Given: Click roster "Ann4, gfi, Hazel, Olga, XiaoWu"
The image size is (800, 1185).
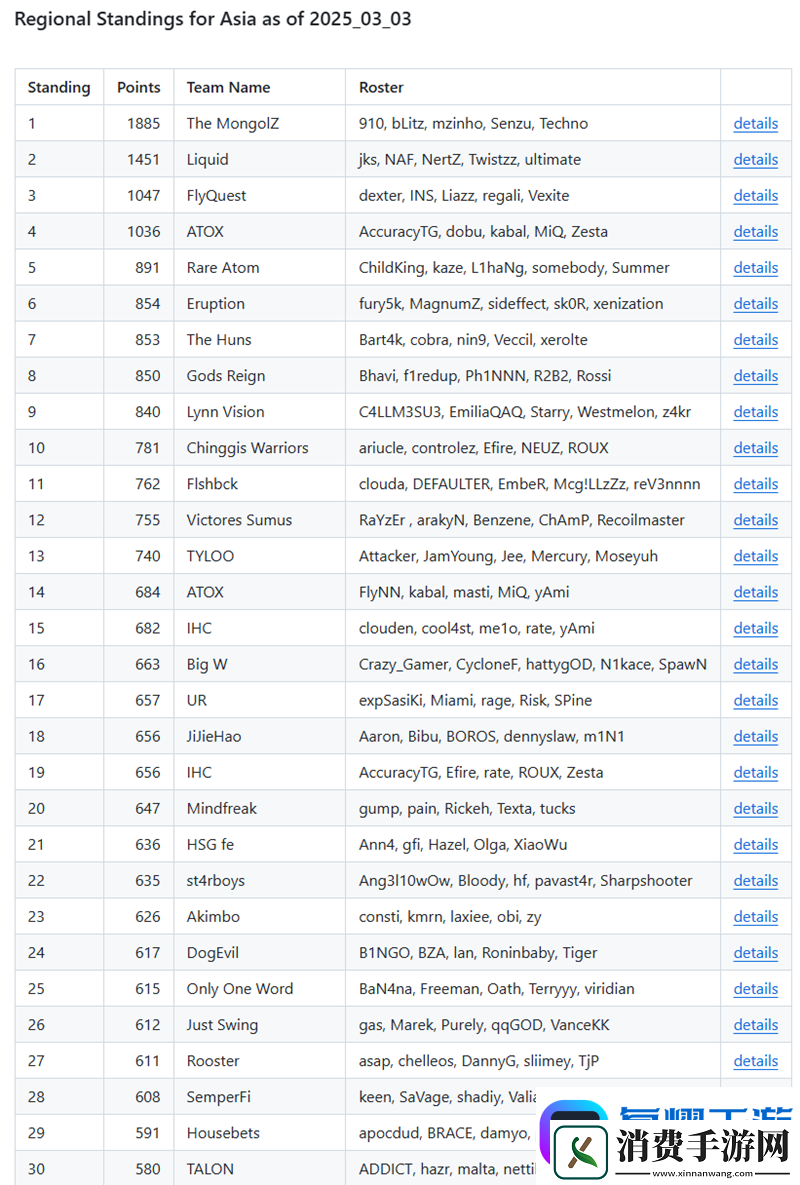Looking at the screenshot, I should coord(463,845).
